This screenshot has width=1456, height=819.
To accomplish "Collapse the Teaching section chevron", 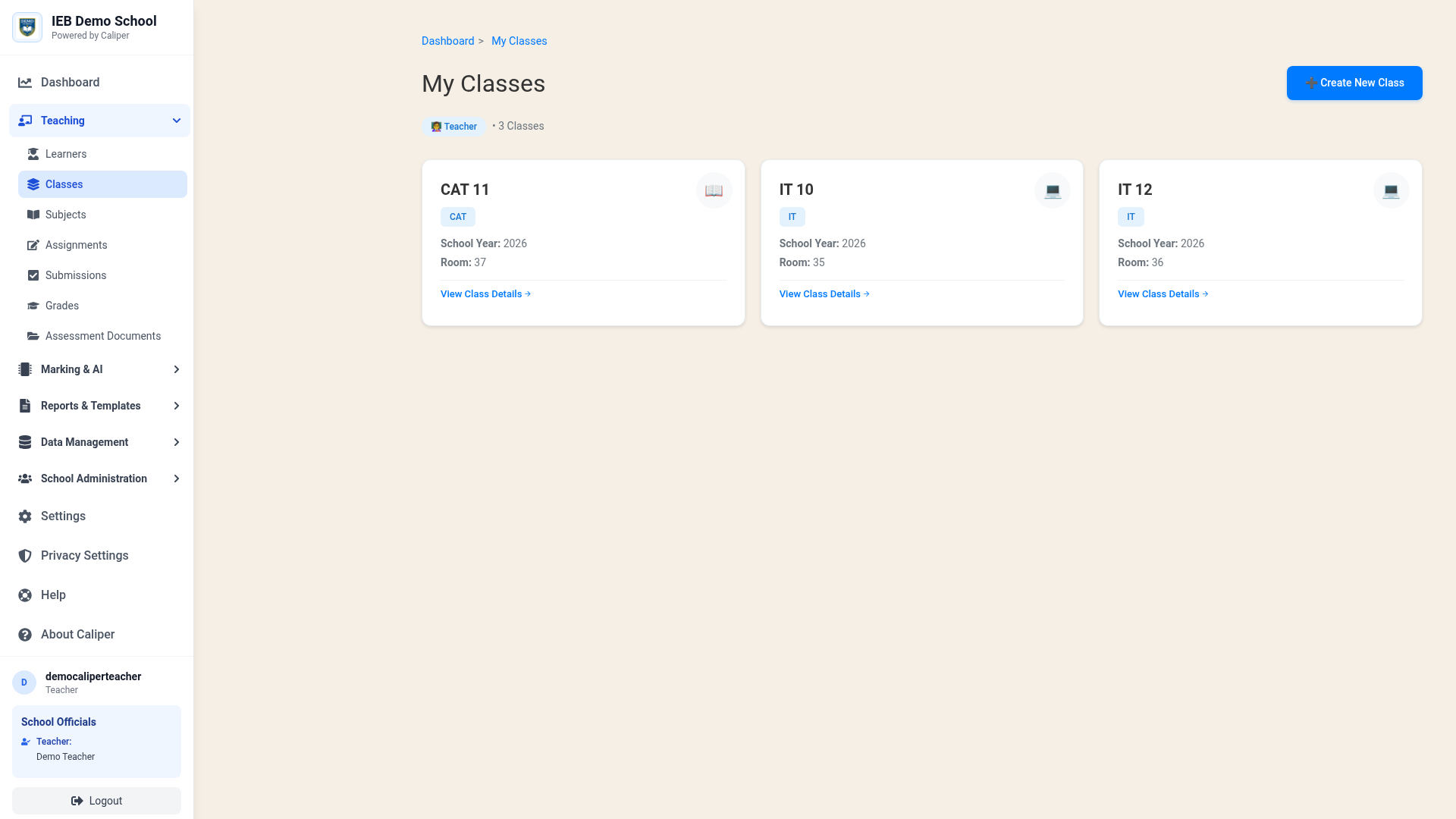I will 177,121.
